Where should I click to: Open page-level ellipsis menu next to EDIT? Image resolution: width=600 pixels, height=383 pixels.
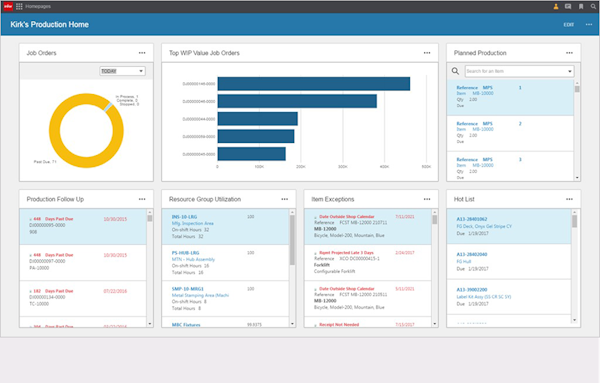[x=589, y=24]
